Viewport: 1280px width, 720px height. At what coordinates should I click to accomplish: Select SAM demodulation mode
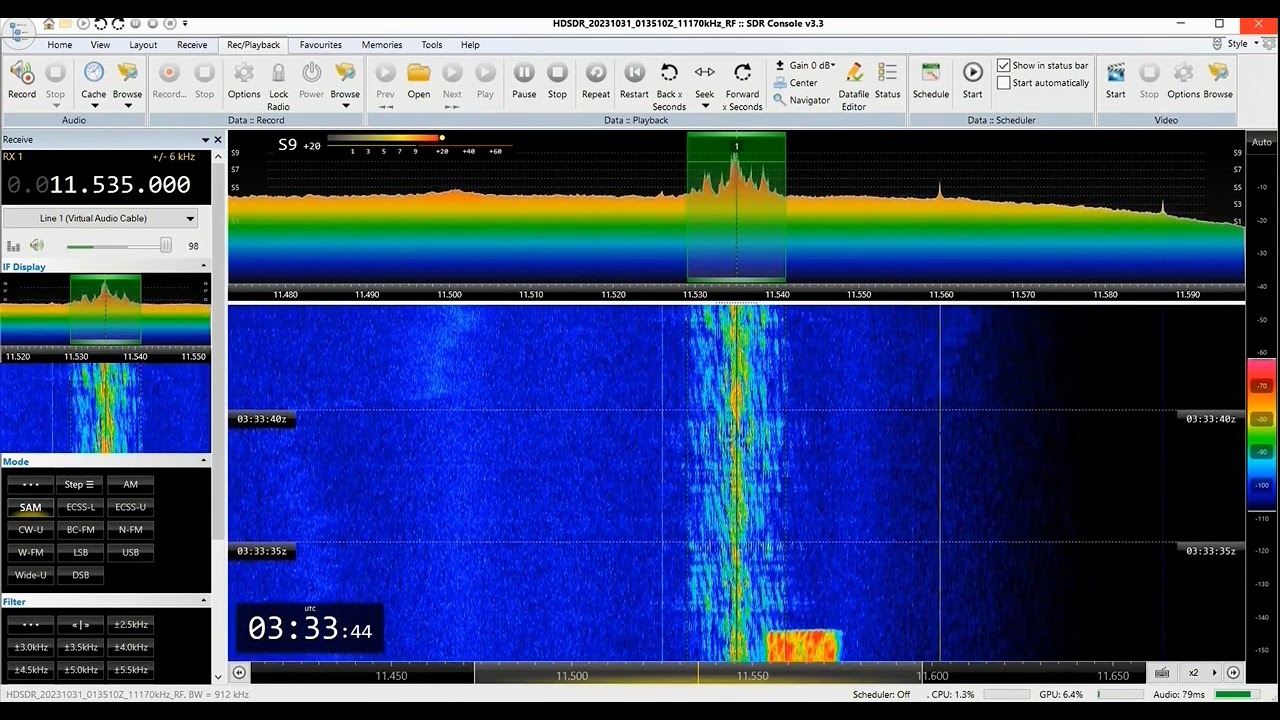pyautogui.click(x=30, y=507)
